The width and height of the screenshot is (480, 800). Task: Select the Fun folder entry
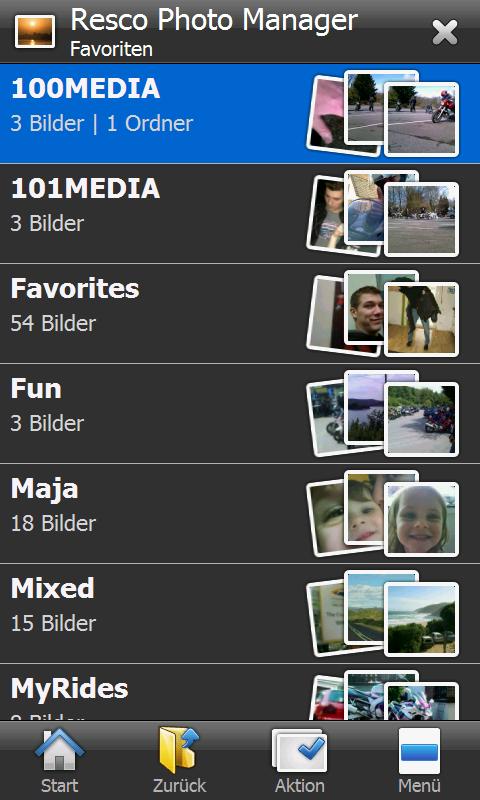point(240,413)
